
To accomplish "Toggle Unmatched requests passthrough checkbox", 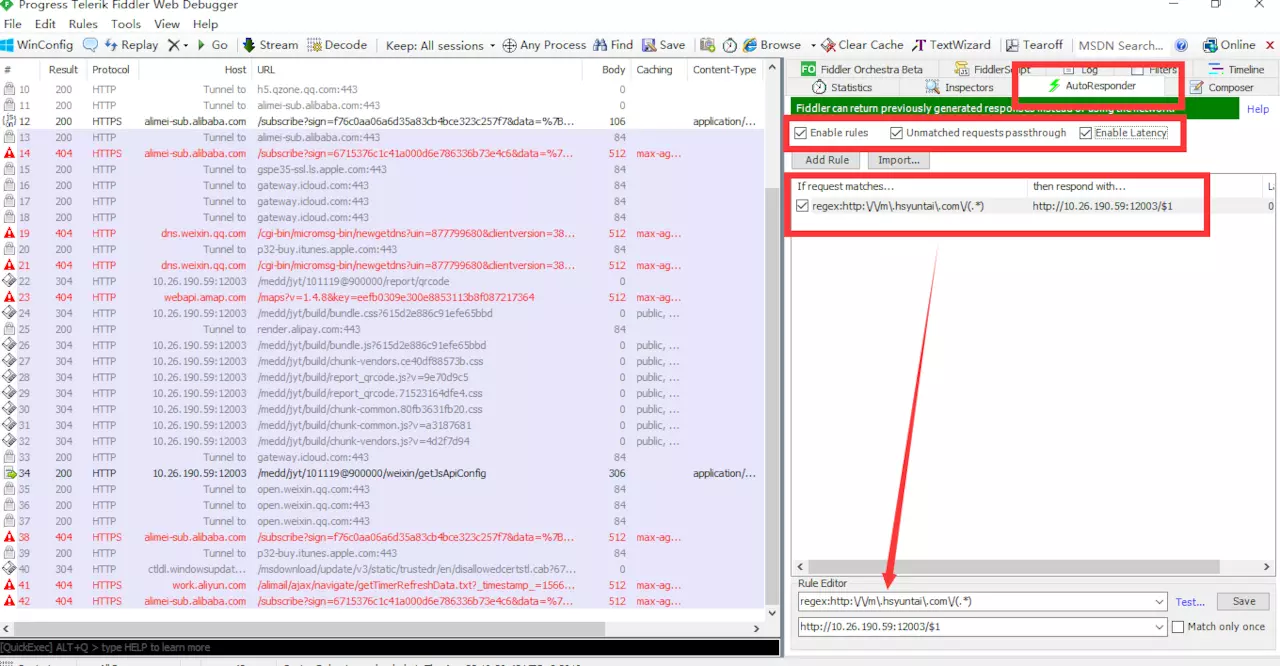I will [x=896, y=133].
